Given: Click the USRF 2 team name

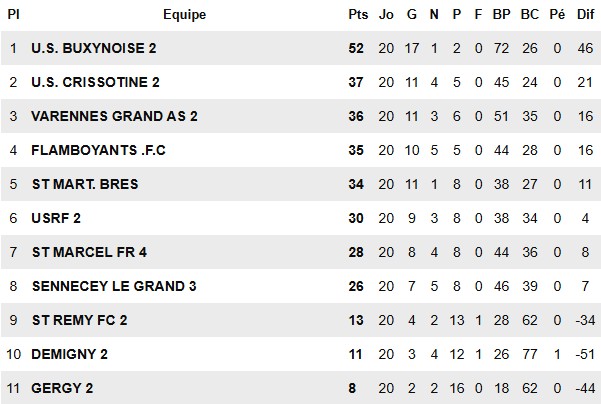Looking at the screenshot, I should (56, 218).
